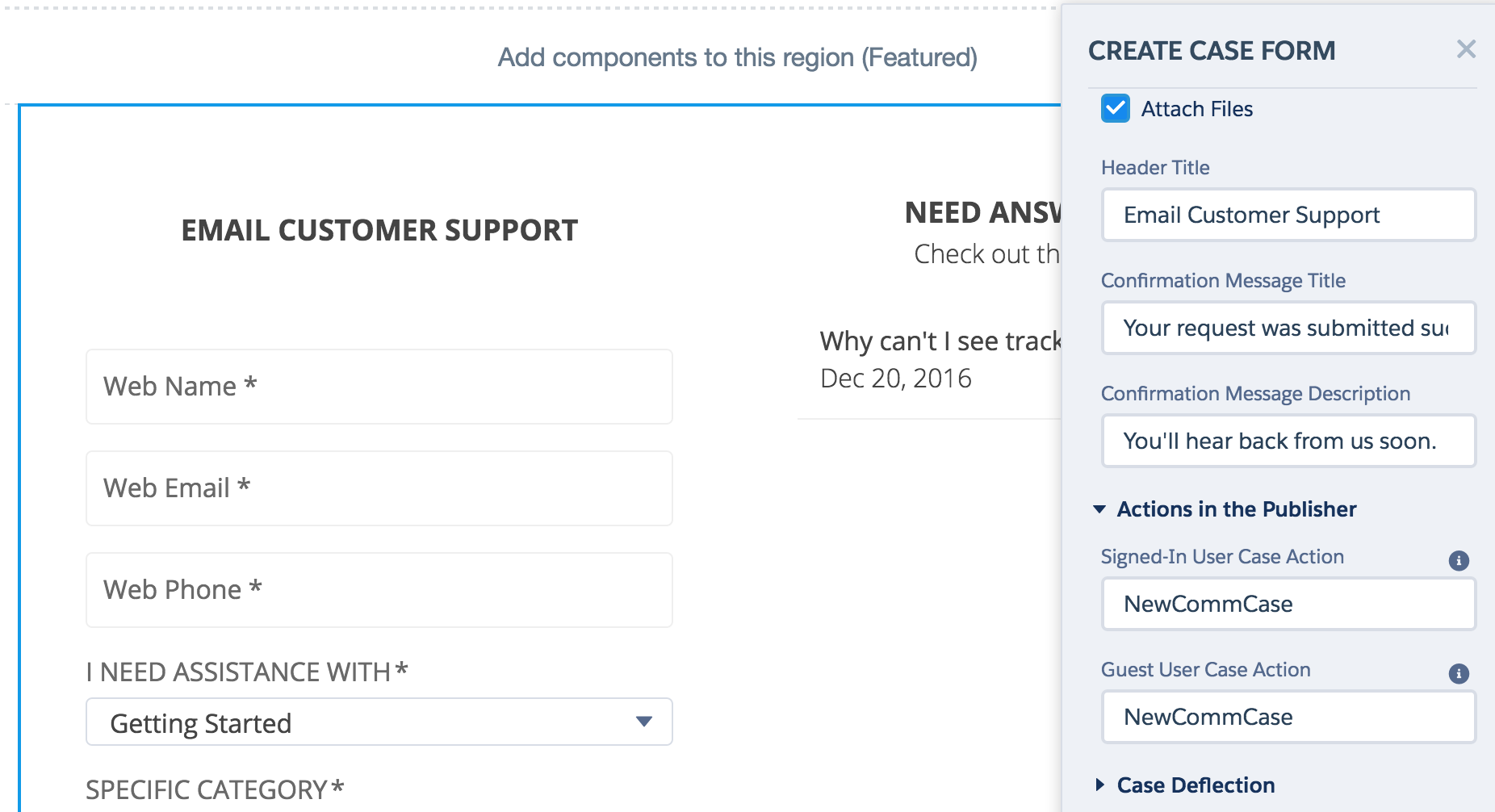This screenshot has width=1495, height=812.
Task: Uncheck the Attach Files checkbox
Action: (x=1116, y=108)
